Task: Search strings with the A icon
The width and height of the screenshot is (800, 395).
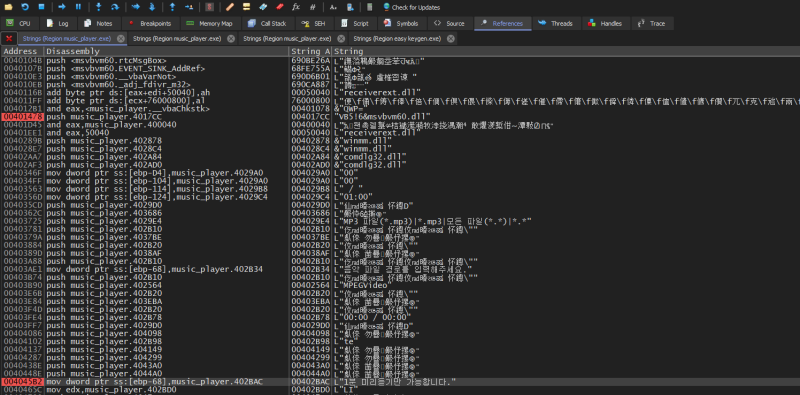Action: (333, 7)
